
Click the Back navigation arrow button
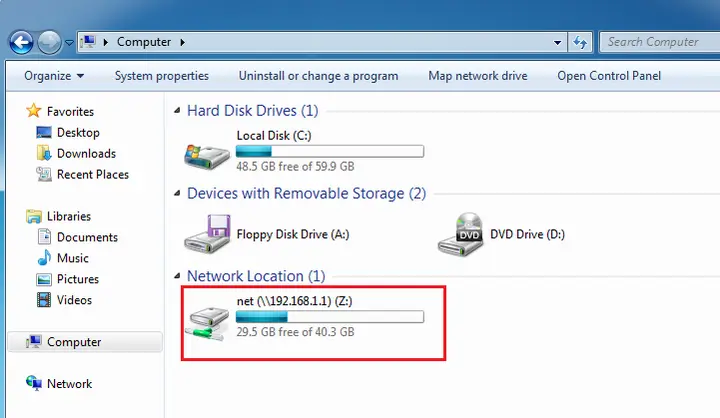(21, 43)
